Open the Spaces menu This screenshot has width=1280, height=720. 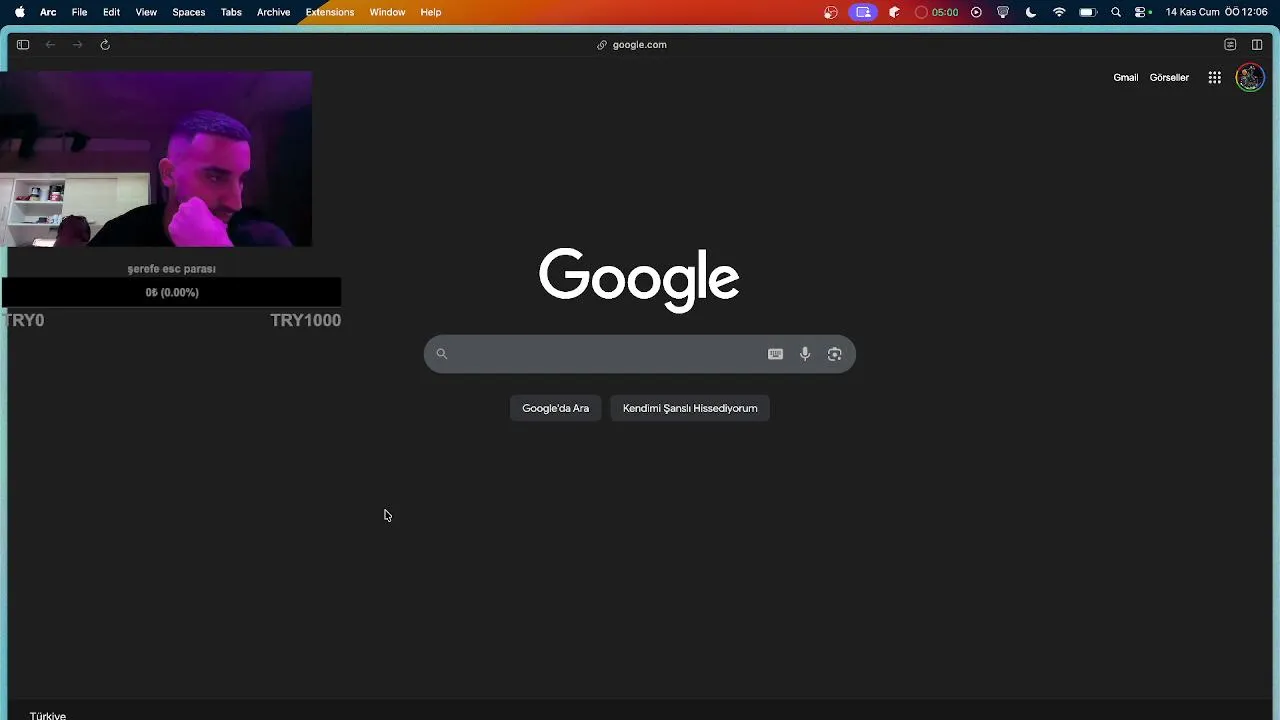coord(188,12)
